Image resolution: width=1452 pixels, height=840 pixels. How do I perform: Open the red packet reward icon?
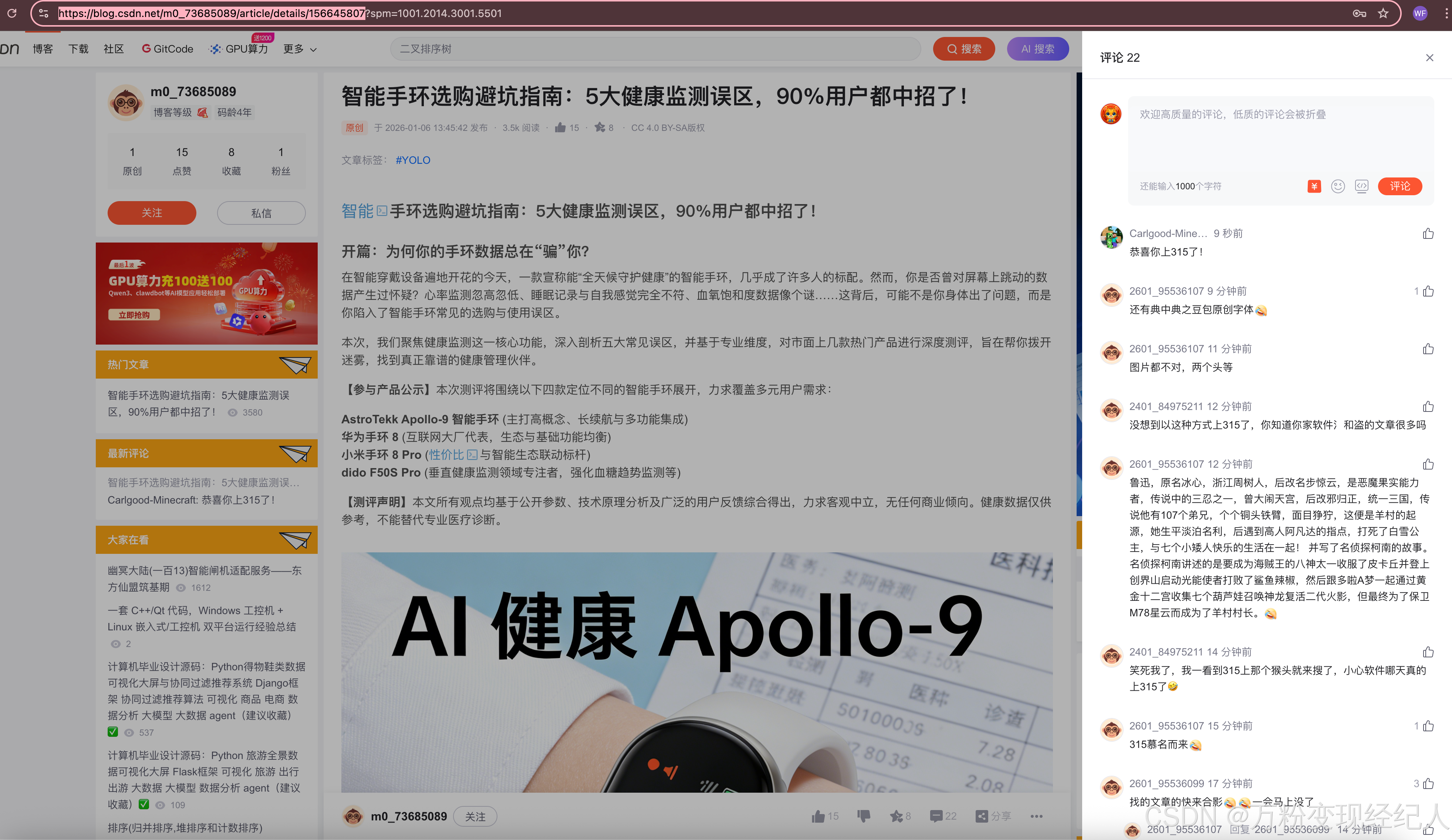click(1314, 186)
